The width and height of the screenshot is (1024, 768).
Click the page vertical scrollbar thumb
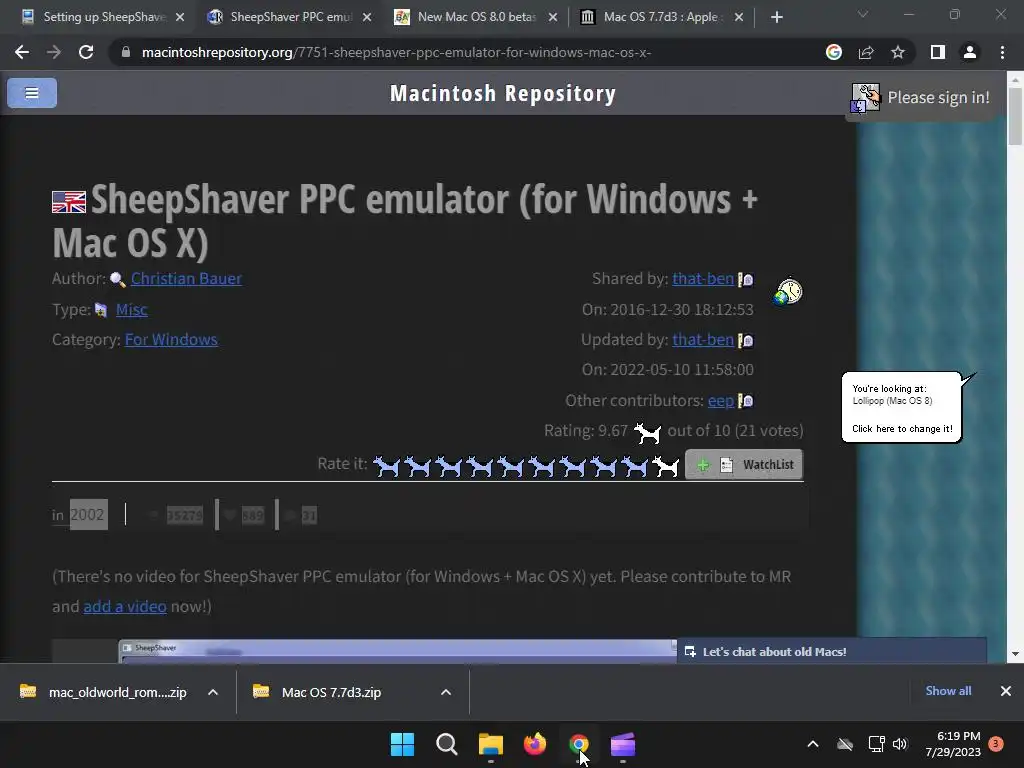point(1015,116)
